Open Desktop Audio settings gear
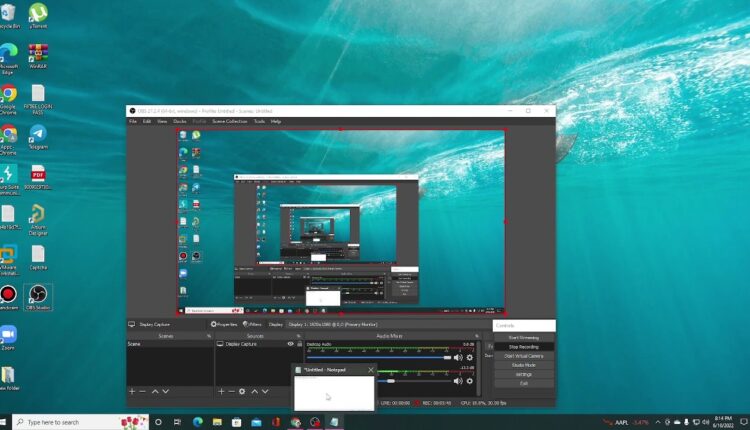The height and width of the screenshot is (430, 750). (x=470, y=357)
